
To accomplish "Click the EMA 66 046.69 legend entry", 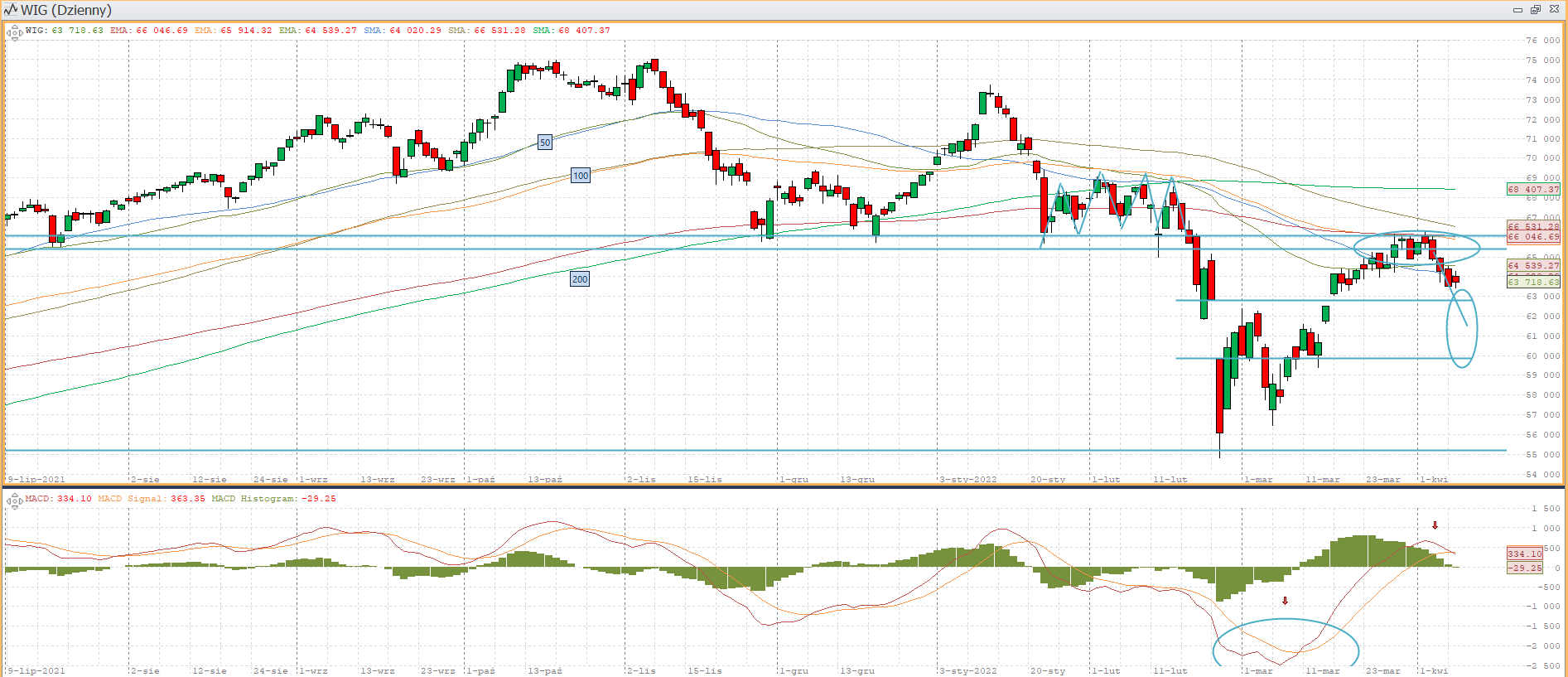I will point(149,31).
